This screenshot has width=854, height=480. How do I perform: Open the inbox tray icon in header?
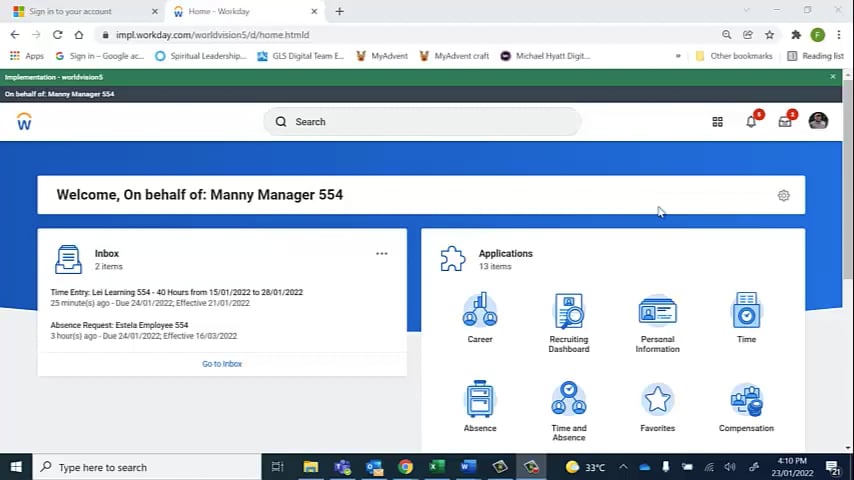(785, 122)
